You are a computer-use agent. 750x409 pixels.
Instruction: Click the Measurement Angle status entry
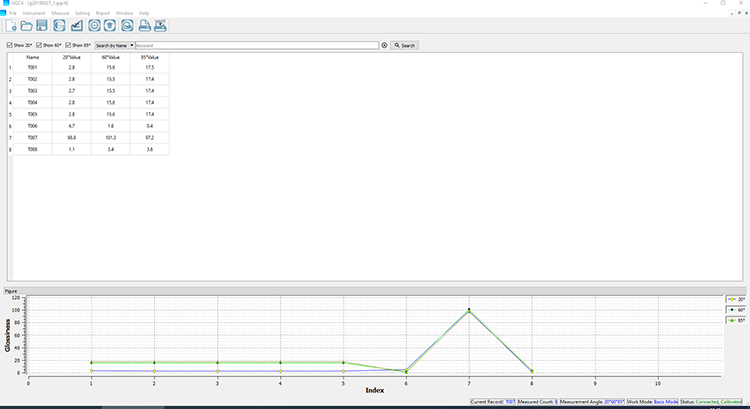(592, 402)
